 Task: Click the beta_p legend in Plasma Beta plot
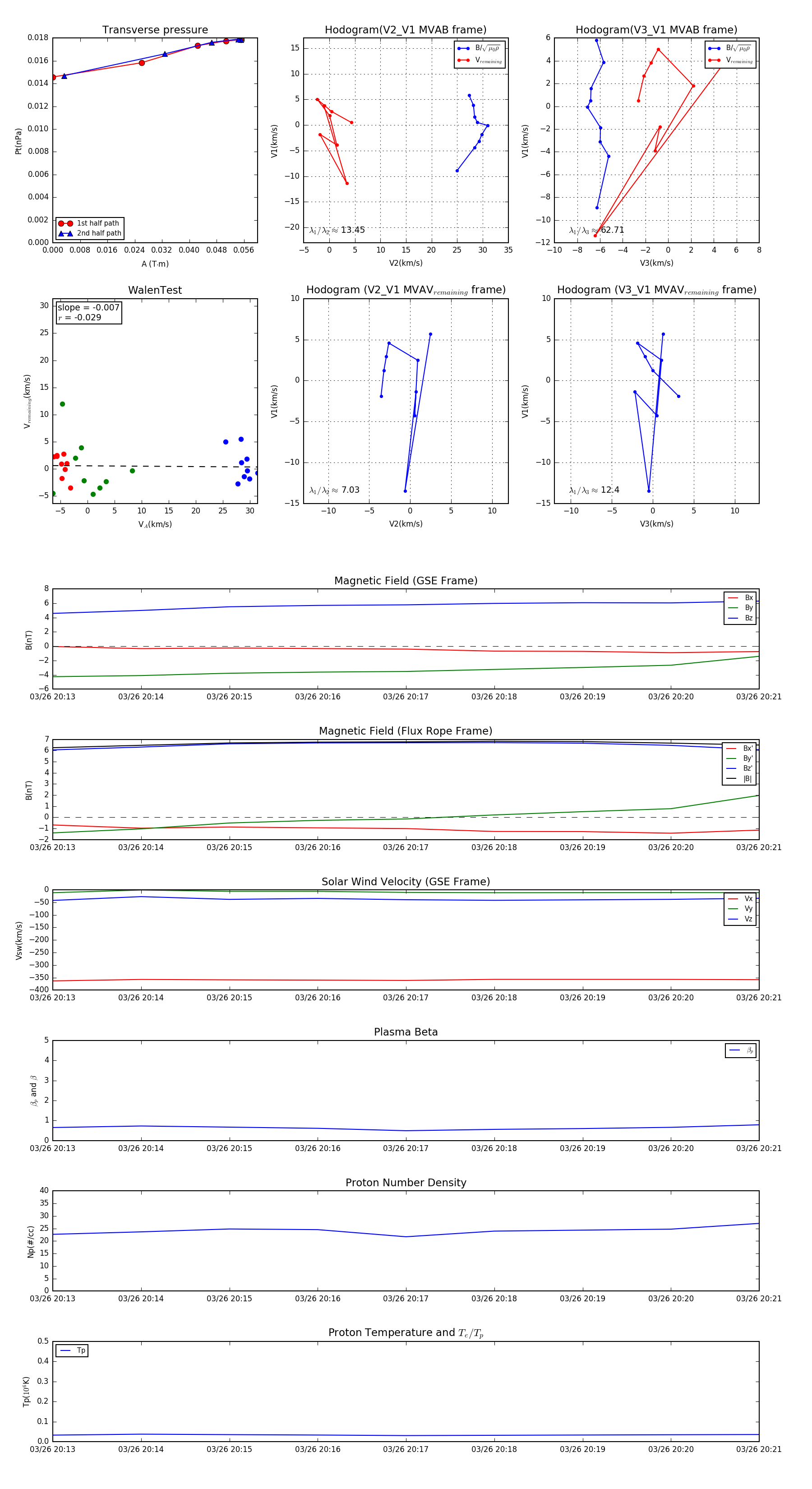(741, 1050)
